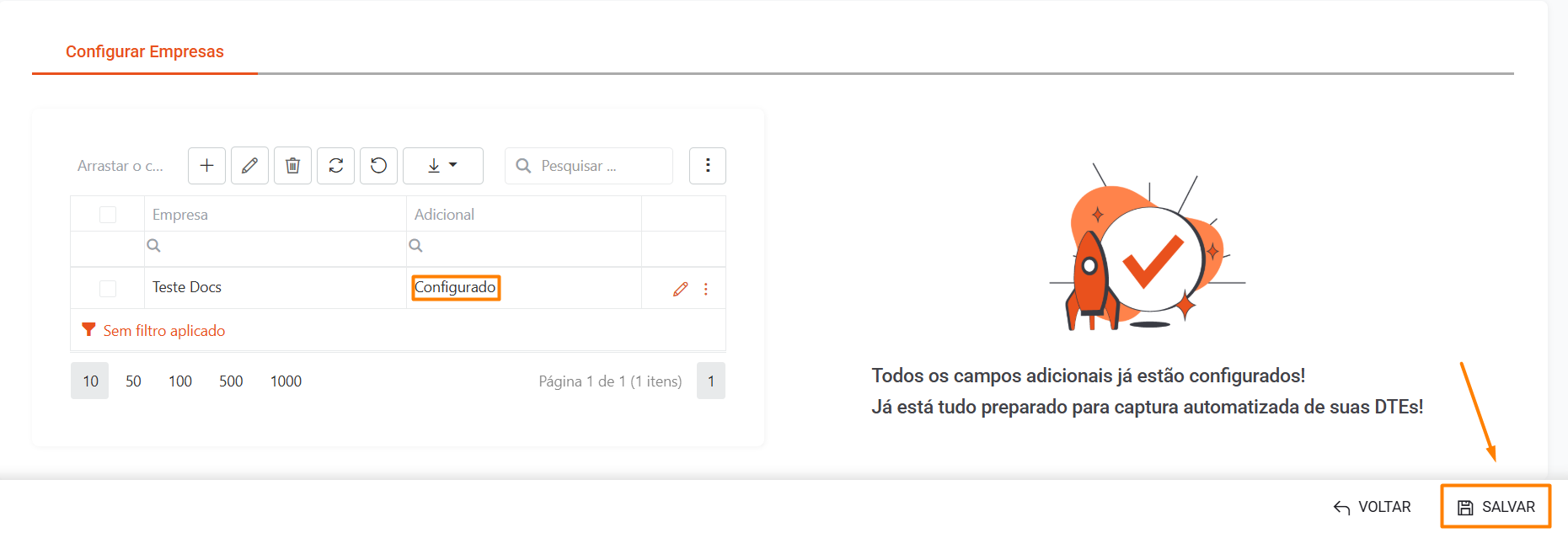This screenshot has width=1568, height=533.
Task: Click the Sem filtro aplicado link
Action: click(x=163, y=331)
